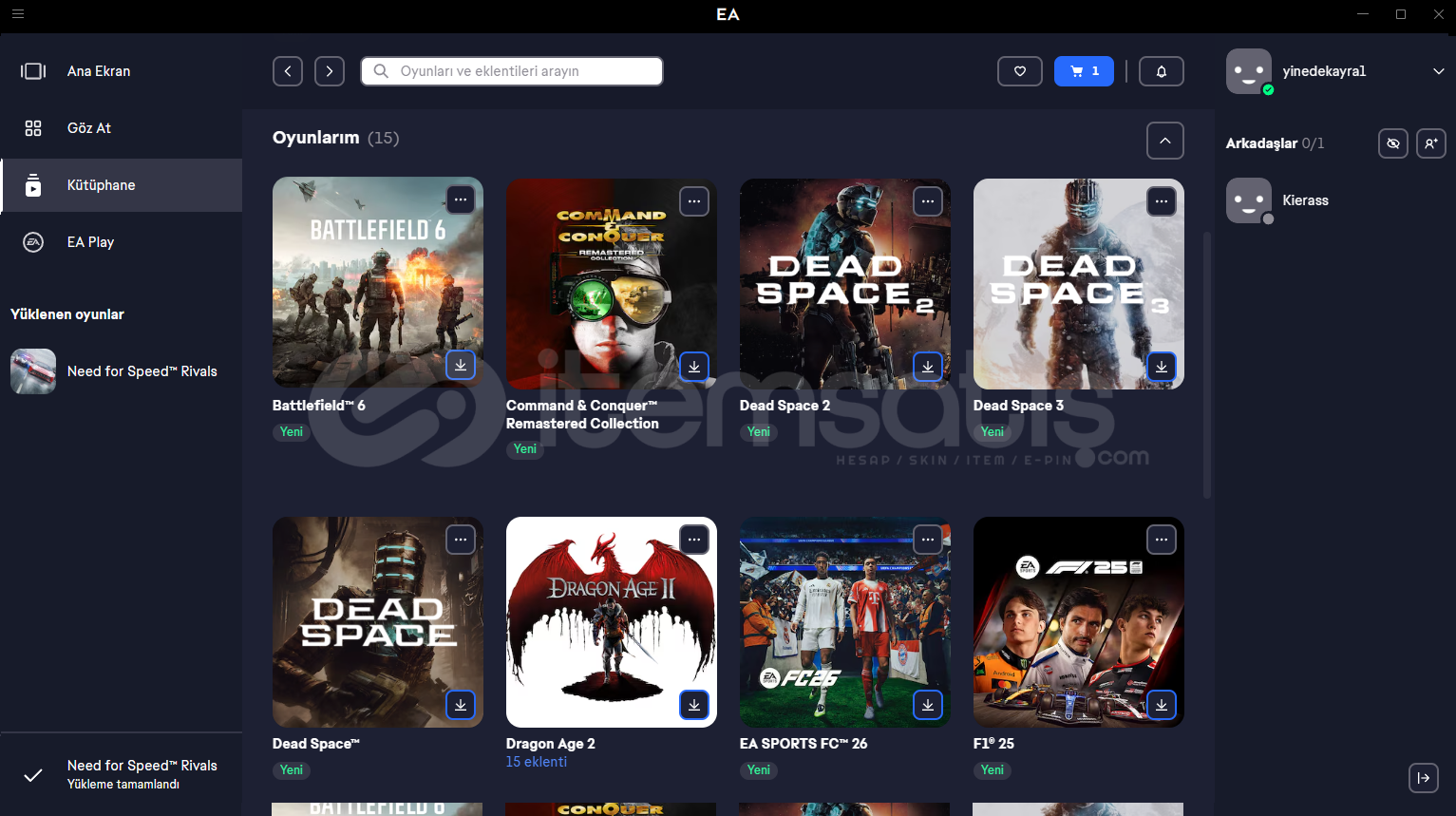This screenshot has height=816, width=1456.
Task: Download EA SPORTS FC 26
Action: (x=928, y=705)
